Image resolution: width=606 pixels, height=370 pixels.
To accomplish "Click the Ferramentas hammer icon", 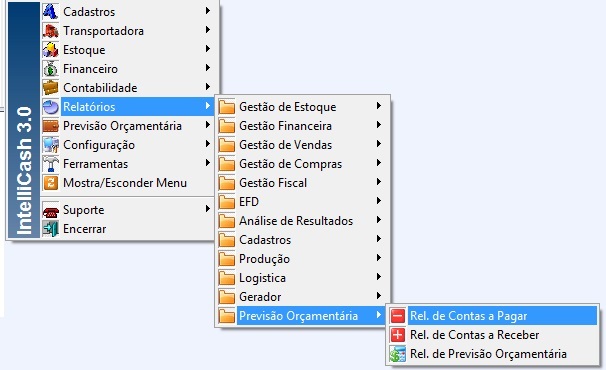I will (x=51, y=164).
